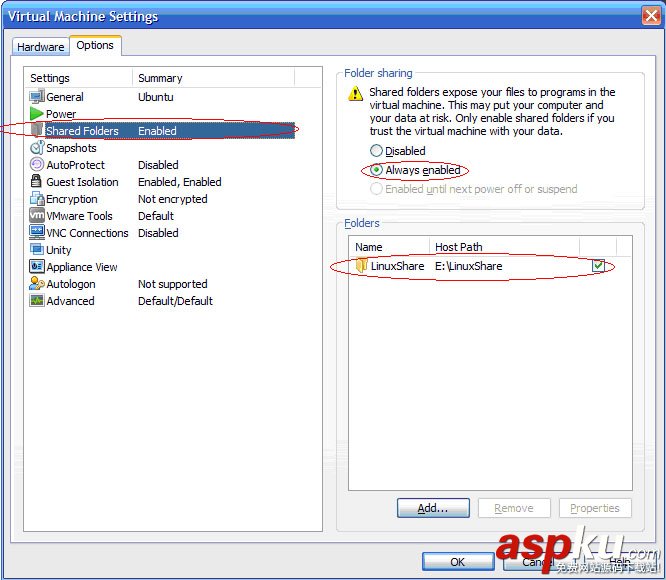Screen dimensions: 666x580
Task: Confirm settings with the OK button
Action: (x=458, y=562)
